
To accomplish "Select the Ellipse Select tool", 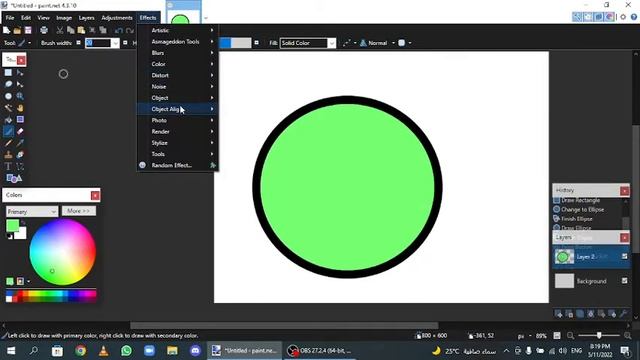I will [x=8, y=96].
